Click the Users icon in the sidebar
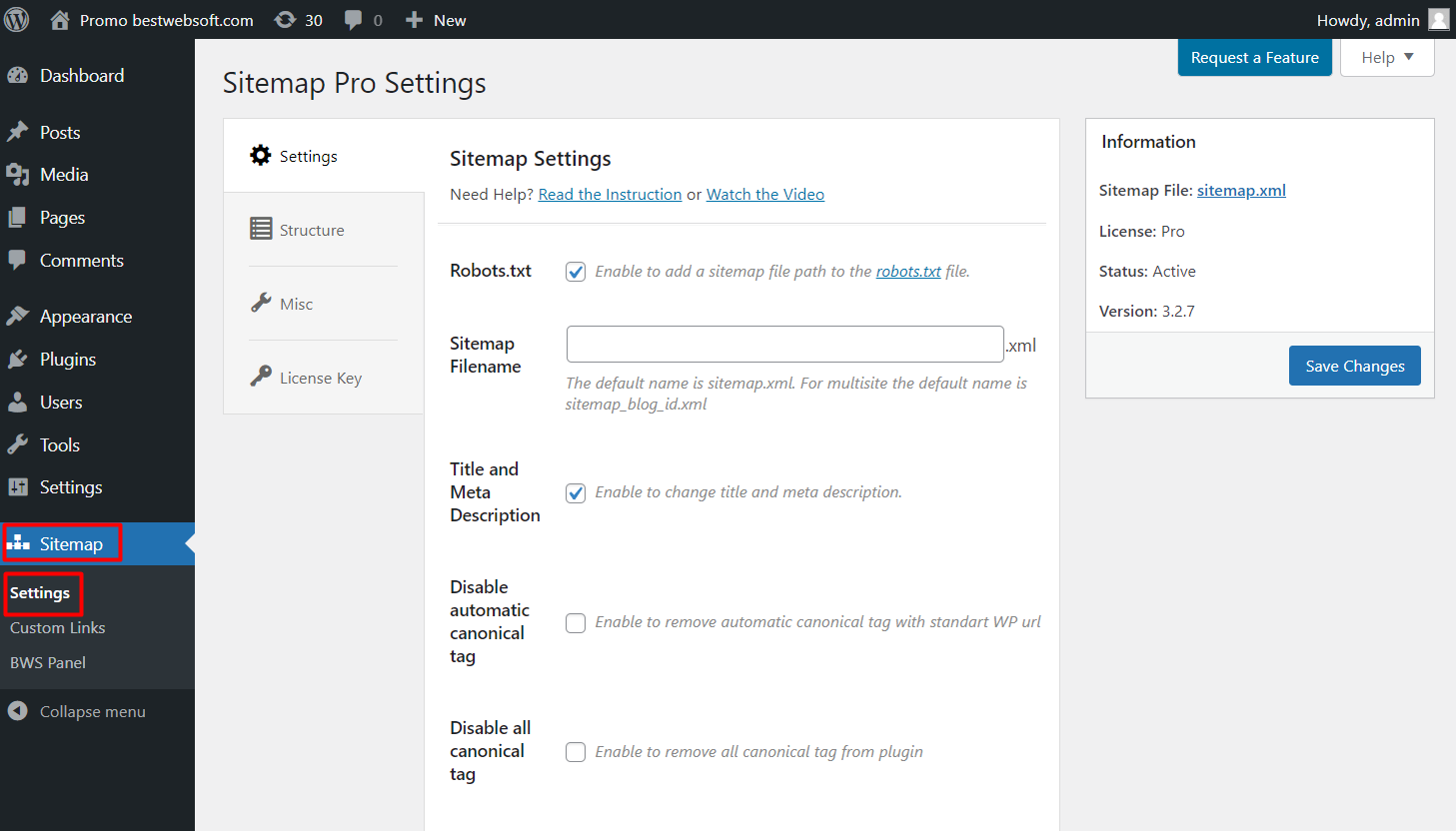The height and width of the screenshot is (831, 1456). coord(17,403)
